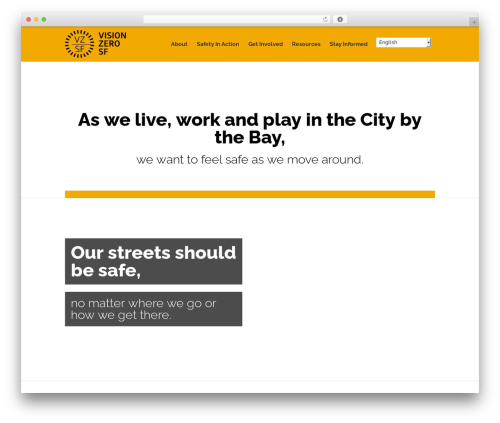Click the browser download icon button

point(340,20)
